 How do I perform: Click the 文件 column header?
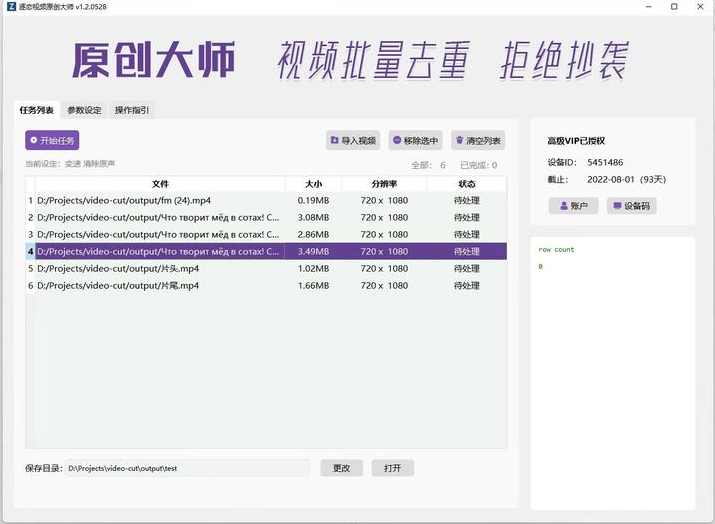160,184
